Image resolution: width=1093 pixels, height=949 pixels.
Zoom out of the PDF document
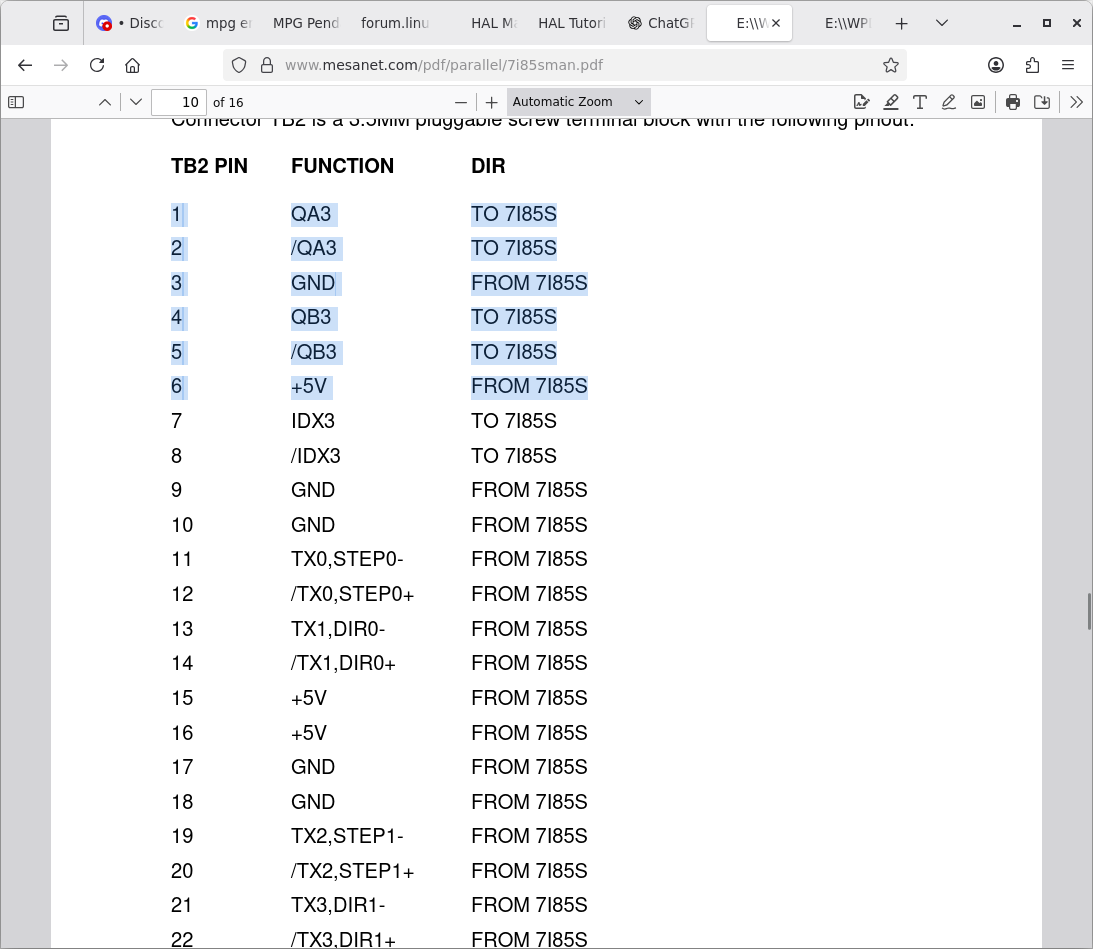[x=461, y=102]
